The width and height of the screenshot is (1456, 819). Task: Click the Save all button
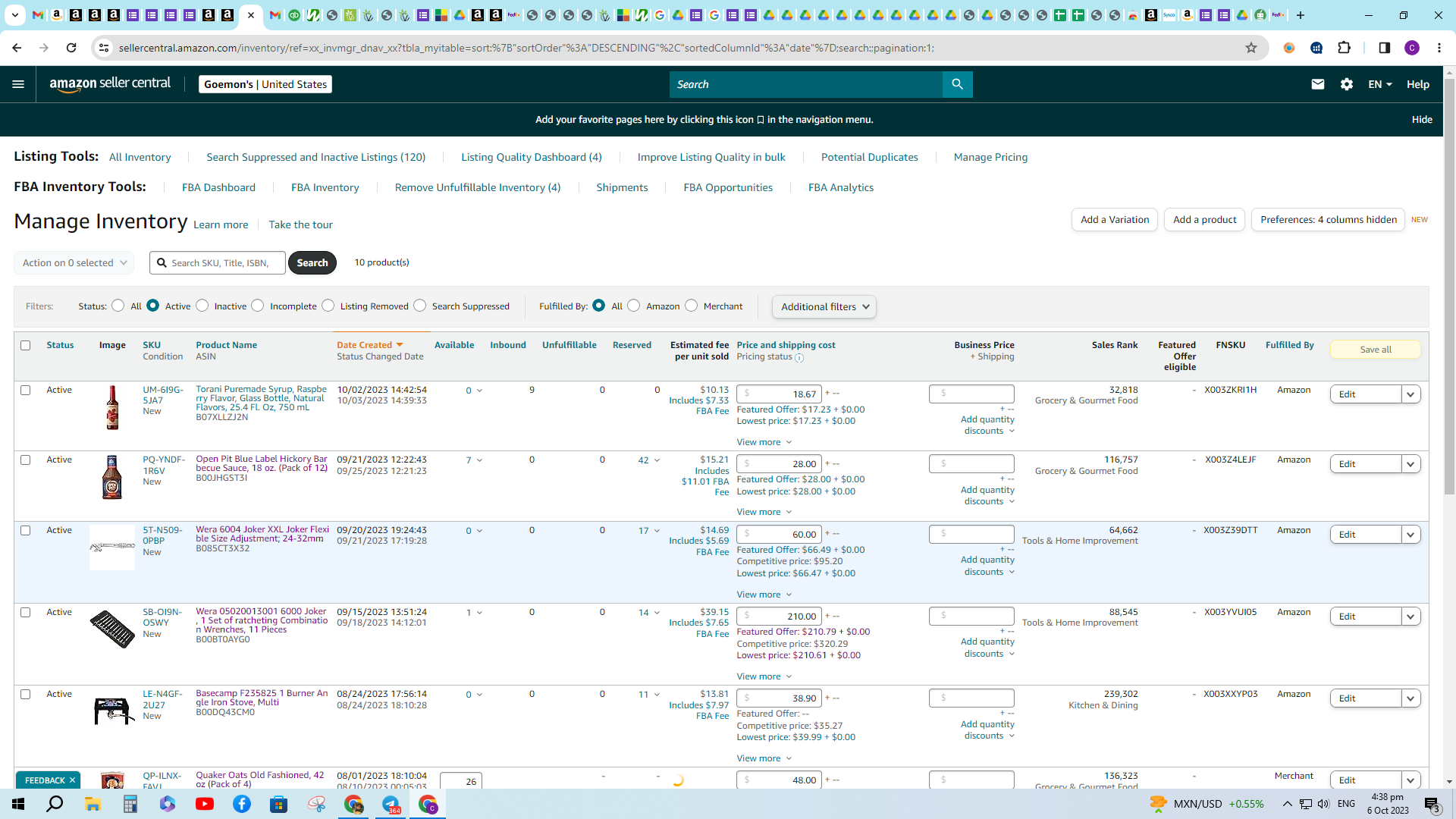pyautogui.click(x=1376, y=350)
